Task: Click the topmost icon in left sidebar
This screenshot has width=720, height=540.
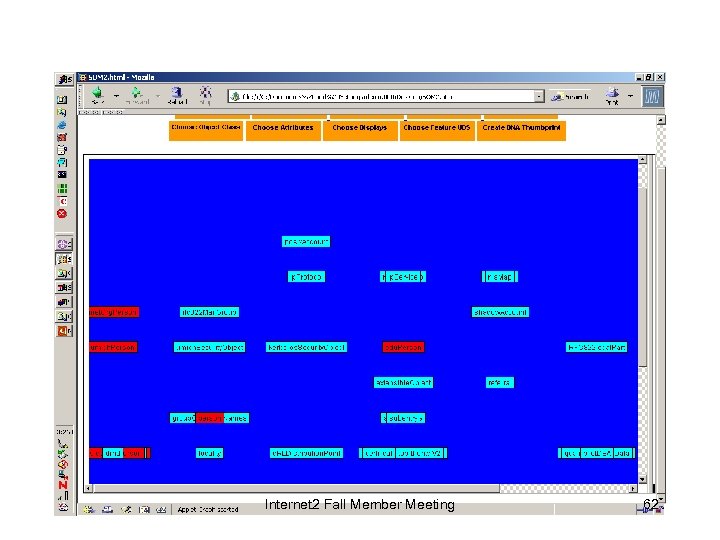Action: [x=64, y=79]
